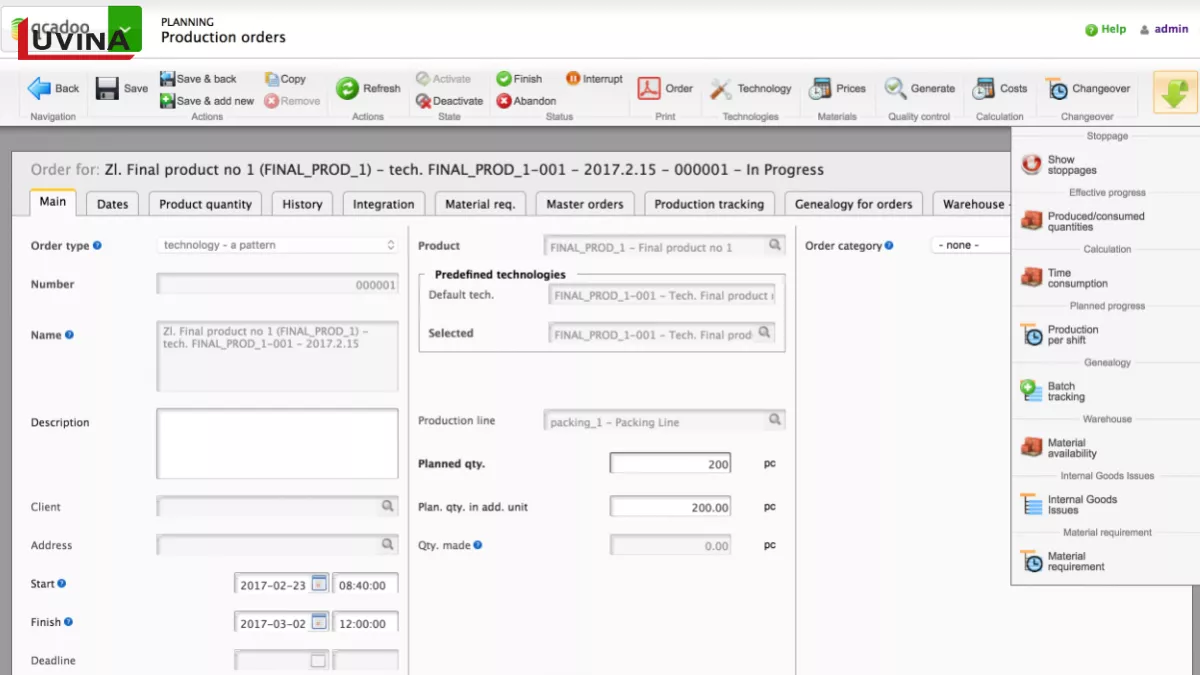Expand the Order category selector
Image resolution: width=1200 pixels, height=675 pixels.
point(985,244)
